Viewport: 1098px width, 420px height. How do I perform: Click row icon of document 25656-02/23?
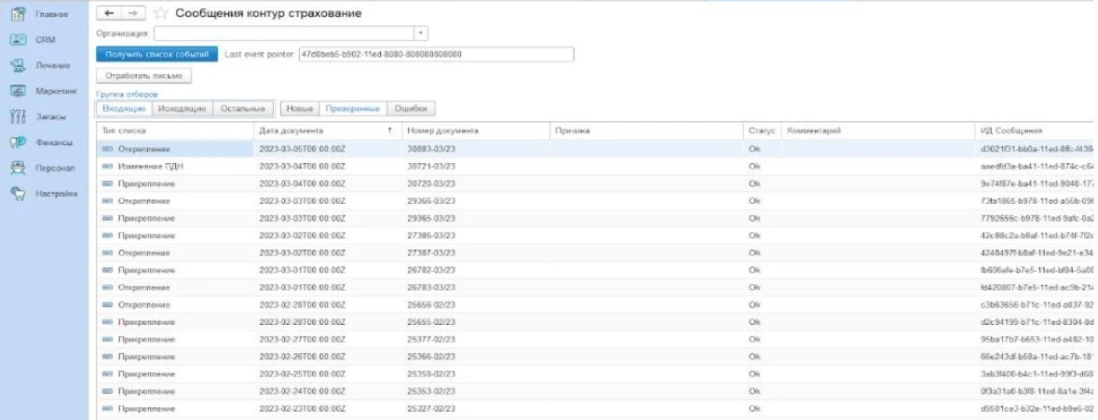(x=108, y=304)
